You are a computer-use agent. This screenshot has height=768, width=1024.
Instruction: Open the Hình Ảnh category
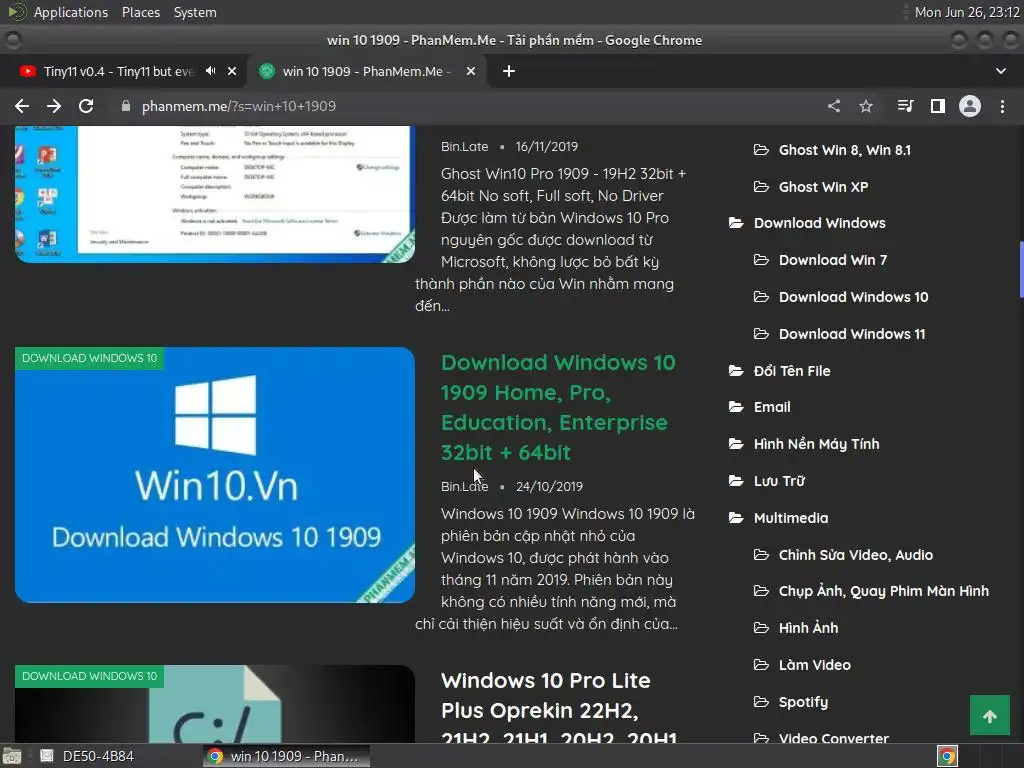pos(808,628)
